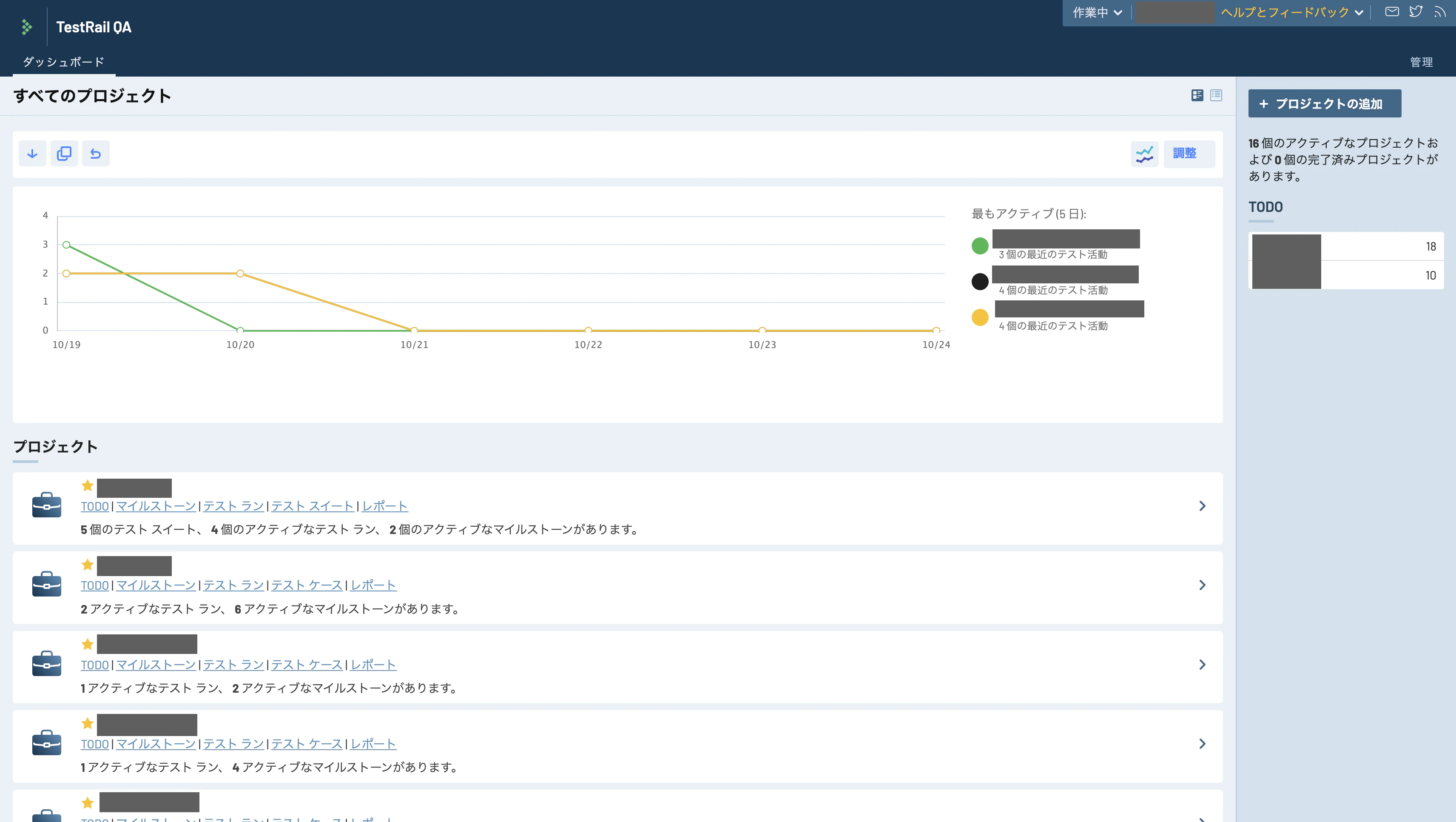
Task: Open the project with 1 run, 2 milestones via its chevron
Action: tap(1202, 664)
